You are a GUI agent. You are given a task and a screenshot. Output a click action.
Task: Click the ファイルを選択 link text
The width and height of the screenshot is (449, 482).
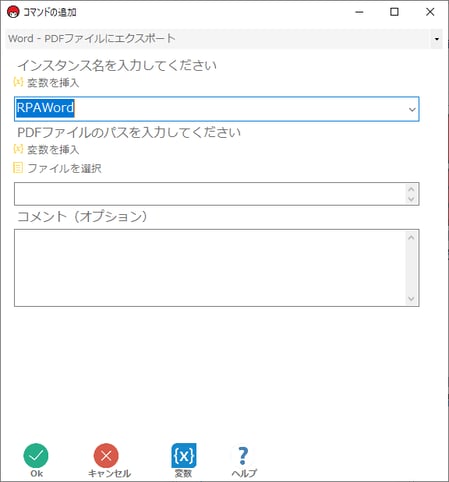64,168
